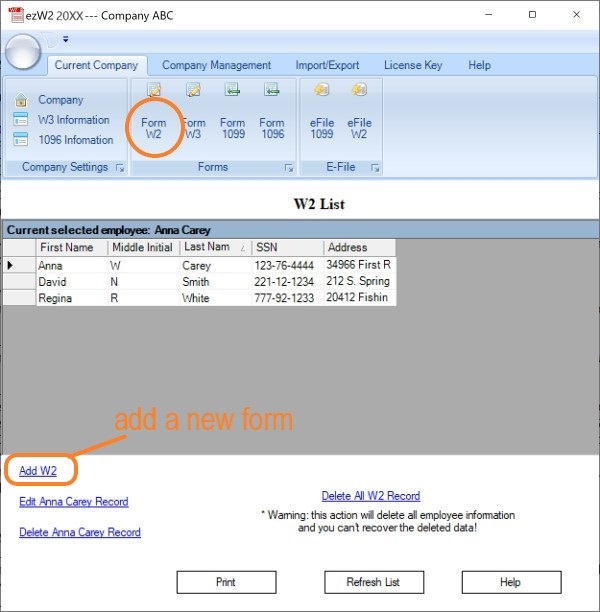Open 1096 Infomation settings
This screenshot has width=600, height=612.
(x=76, y=139)
